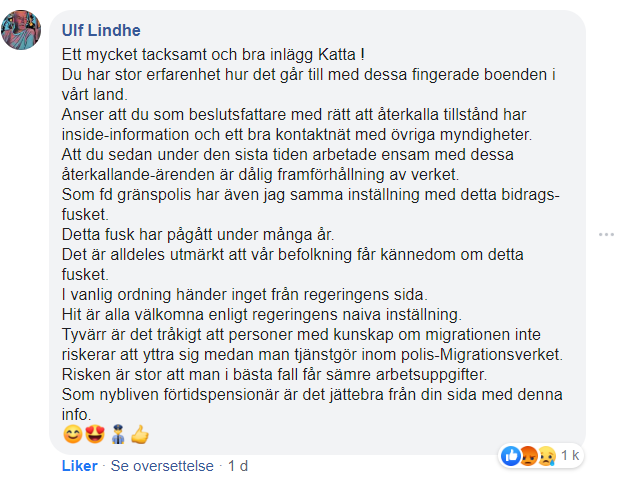Screen dimensions: 627x480
Task: Click the blue thumbs-up reaction icon
Action: [x=513, y=455]
